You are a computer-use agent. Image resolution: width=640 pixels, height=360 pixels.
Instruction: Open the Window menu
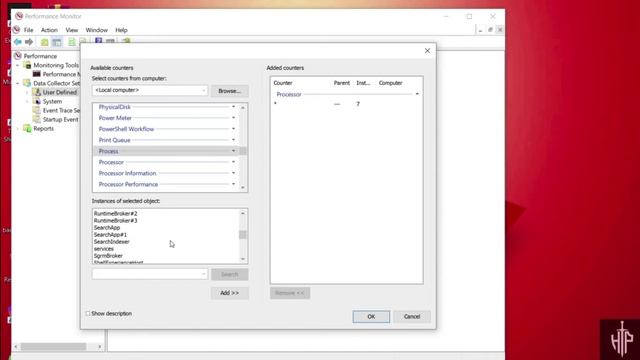[96, 30]
